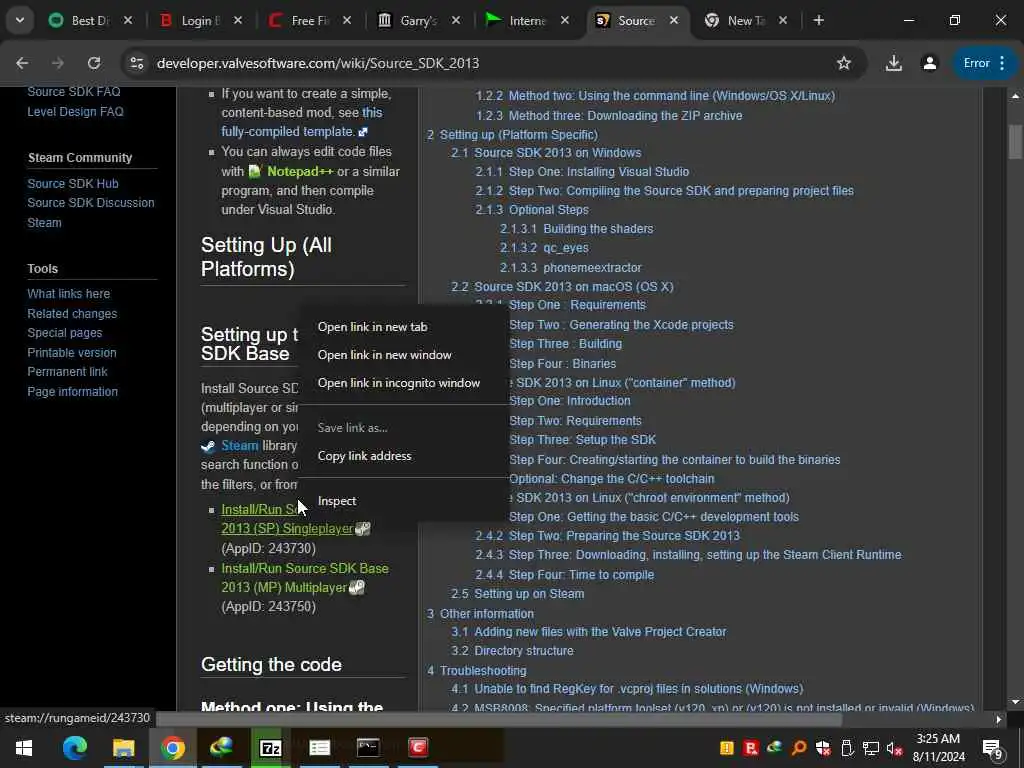Viewport: 1024px width, 768px height.
Task: Jump to 2.1.3.1 Building the shaders
Action: [x=576, y=229]
